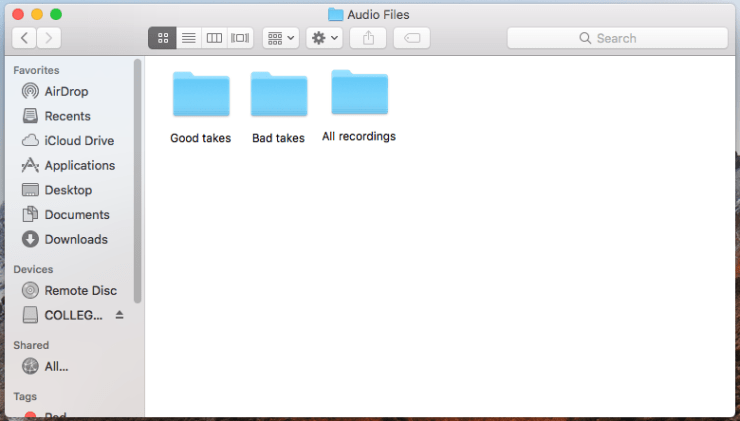
Task: Click the Search field
Action: click(617, 38)
